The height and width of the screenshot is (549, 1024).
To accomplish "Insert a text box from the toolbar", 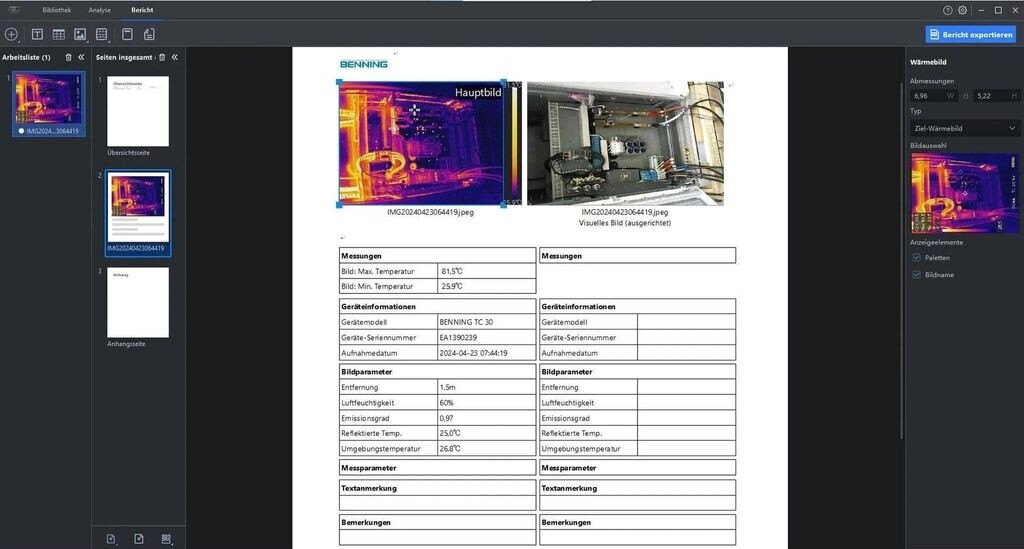I will (37, 34).
